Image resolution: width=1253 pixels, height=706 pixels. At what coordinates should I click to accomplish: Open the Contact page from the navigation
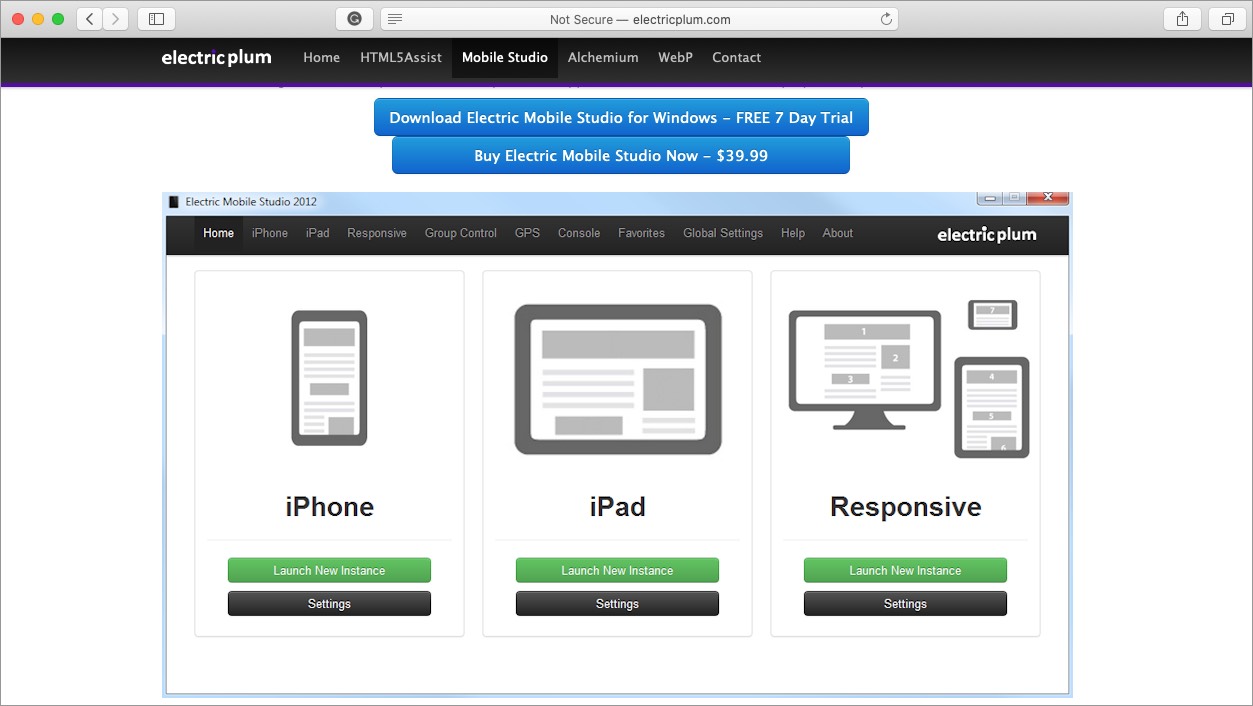coord(736,57)
